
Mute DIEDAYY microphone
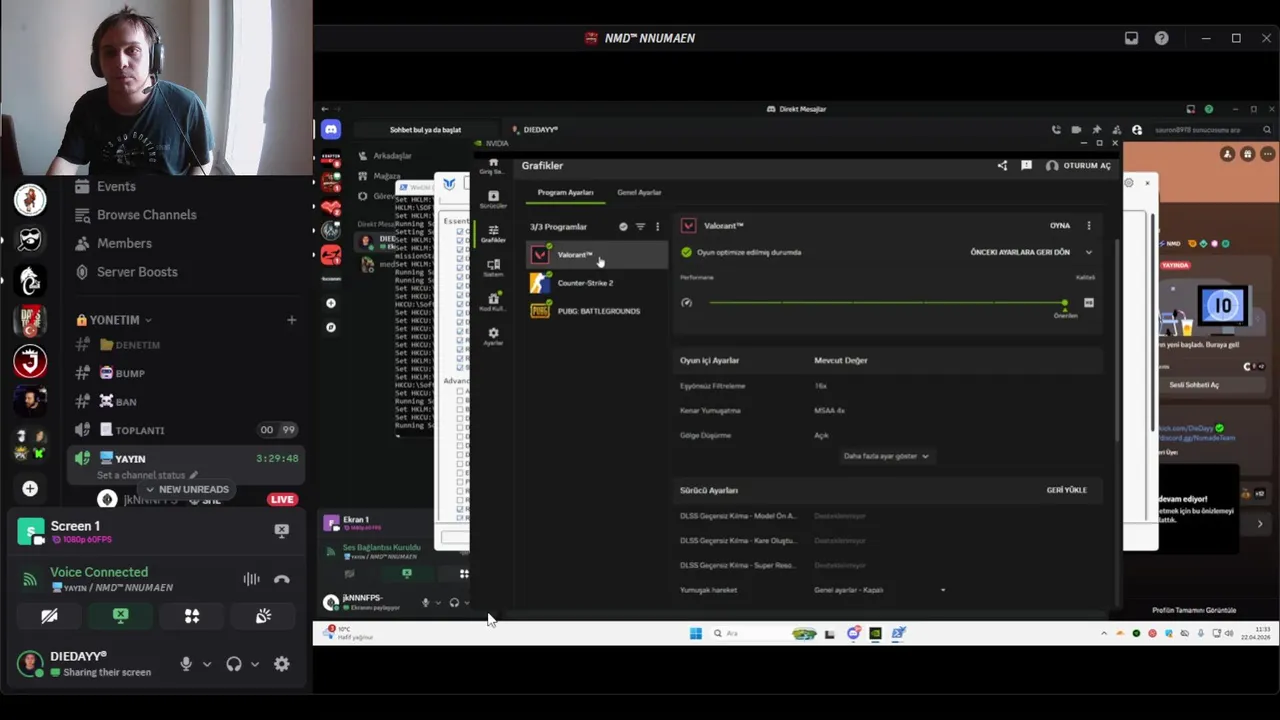click(185, 664)
